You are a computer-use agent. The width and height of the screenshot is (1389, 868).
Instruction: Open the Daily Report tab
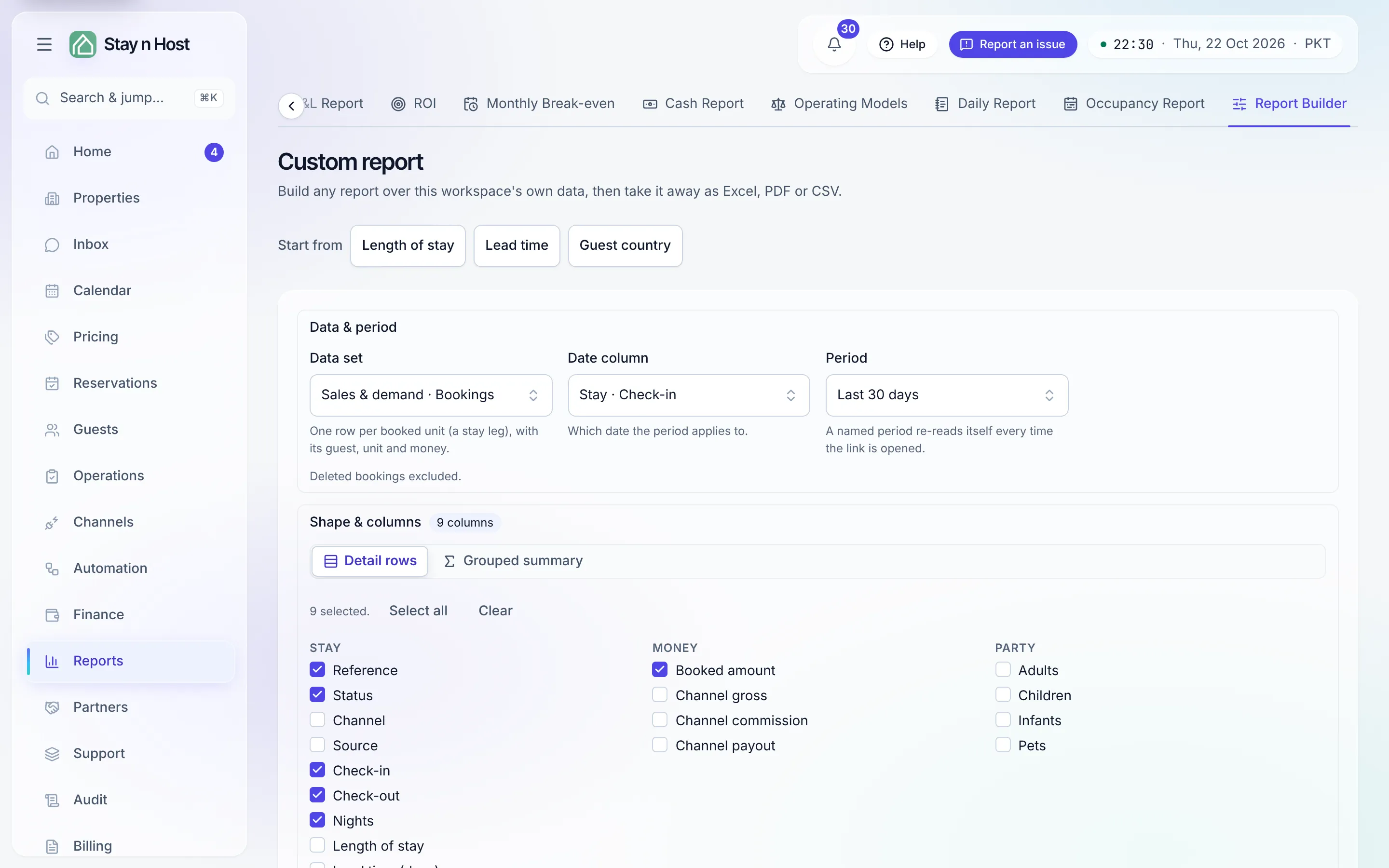985,104
